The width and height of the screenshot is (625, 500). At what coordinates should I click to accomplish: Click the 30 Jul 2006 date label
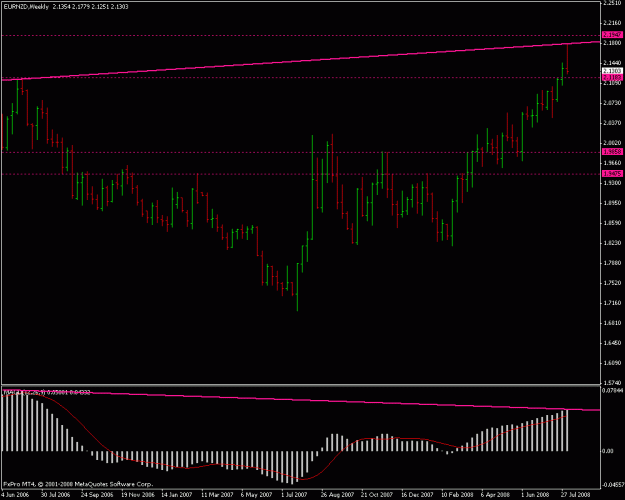point(55,495)
